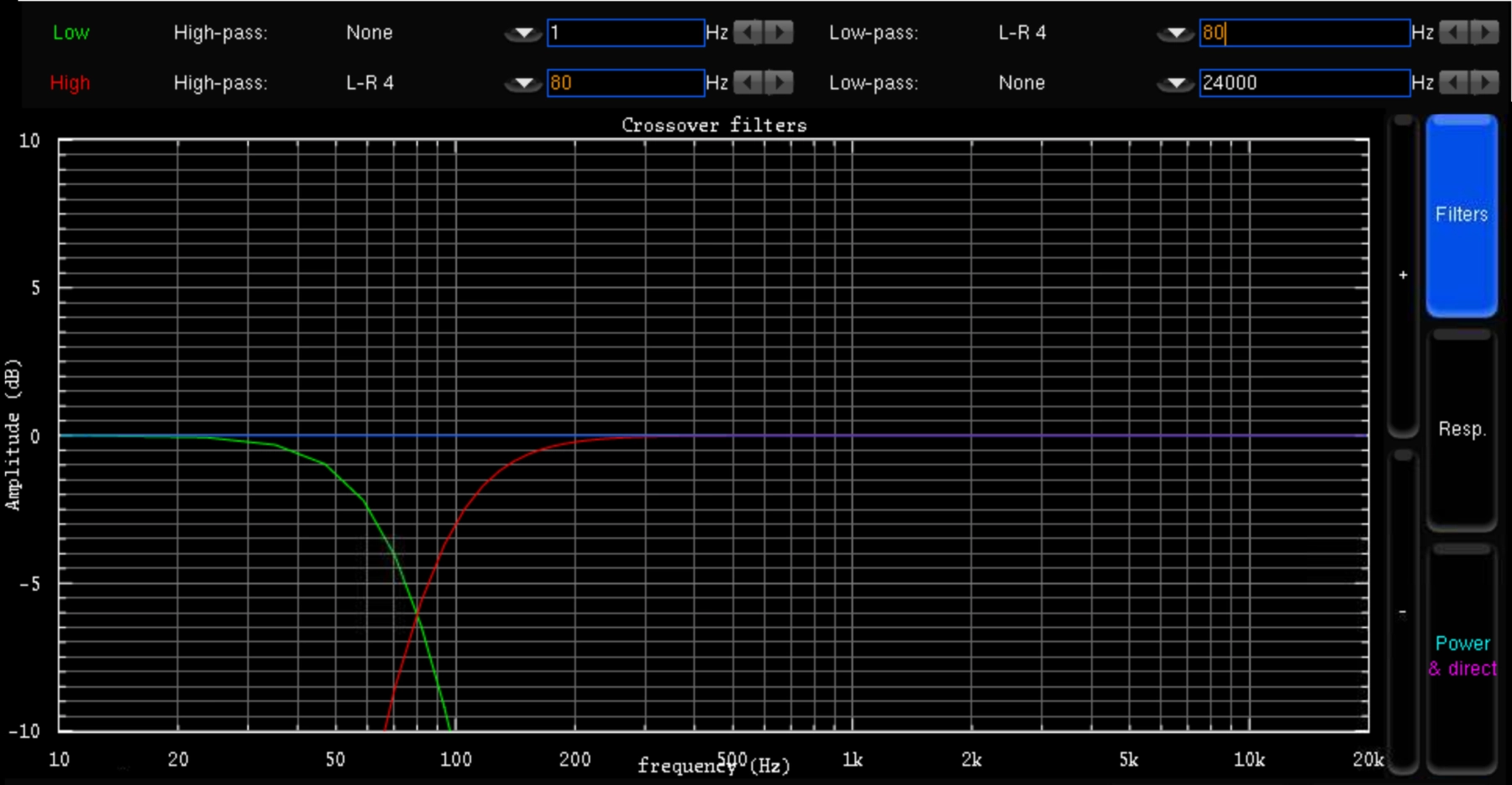
Task: Select the Filters tab
Action: (x=1462, y=214)
